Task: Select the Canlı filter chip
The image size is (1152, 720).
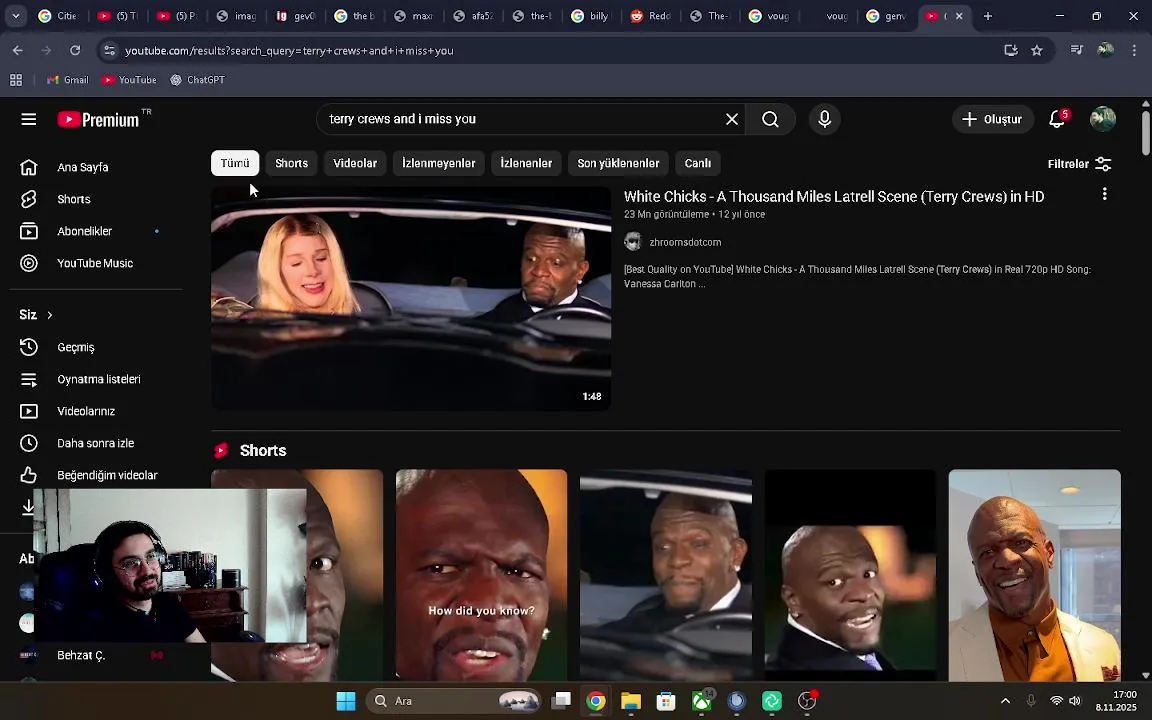Action: click(698, 163)
